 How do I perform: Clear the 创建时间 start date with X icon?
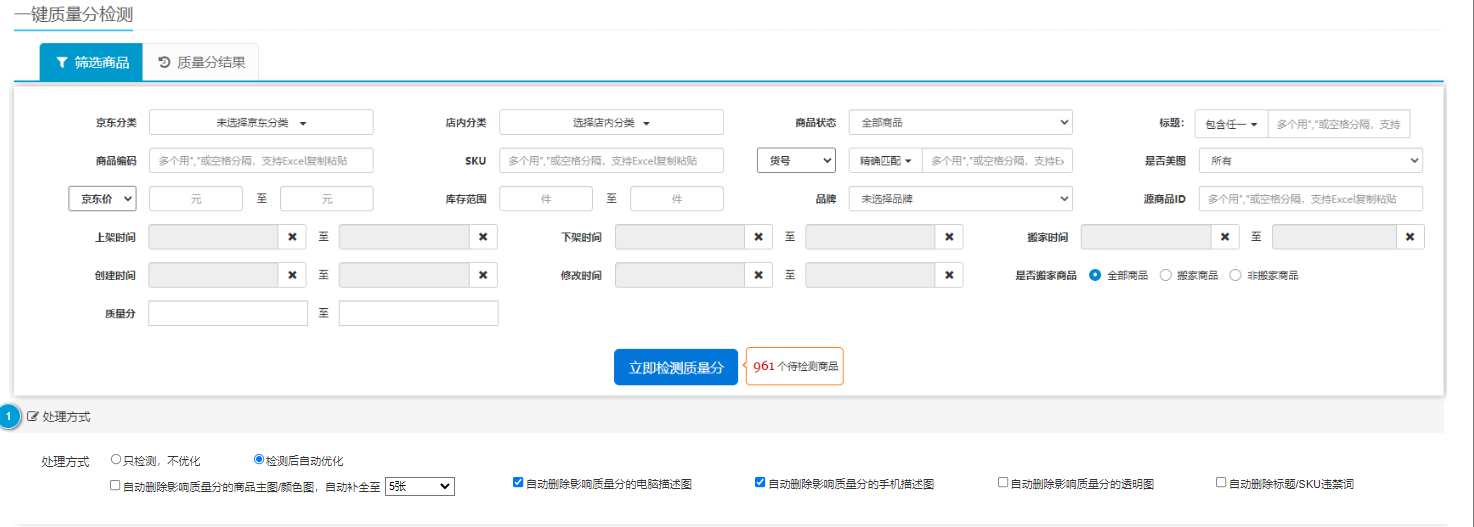[x=292, y=275]
